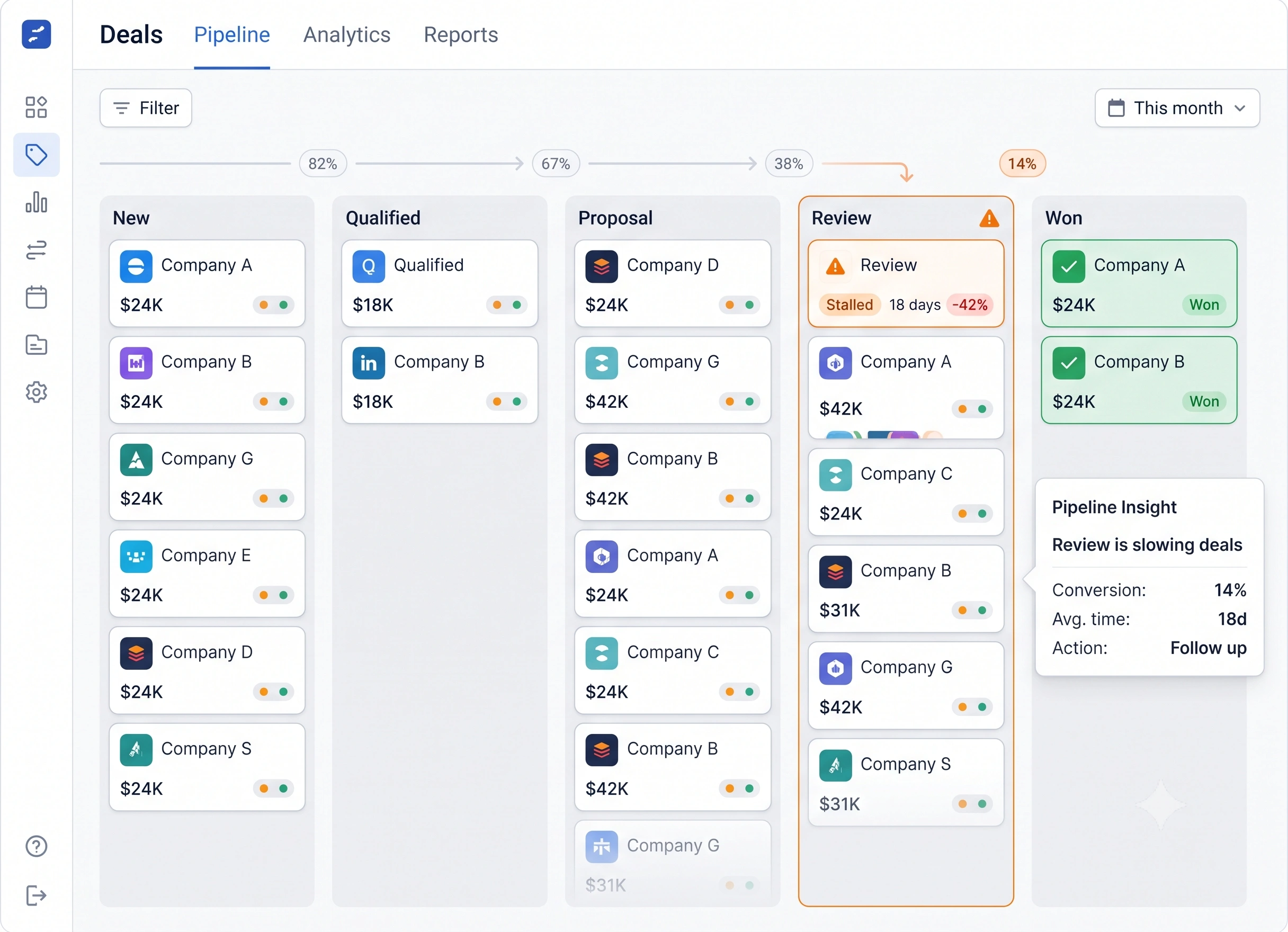The height and width of the screenshot is (932, 1288).
Task: Open Company C card in Proposal column
Action: (673, 670)
